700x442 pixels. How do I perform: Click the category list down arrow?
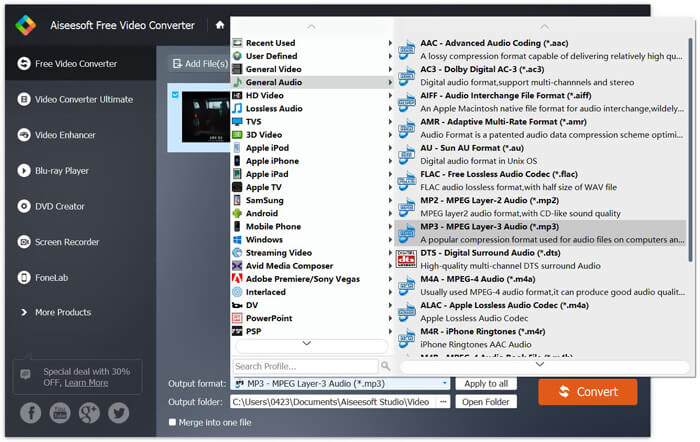click(x=306, y=343)
